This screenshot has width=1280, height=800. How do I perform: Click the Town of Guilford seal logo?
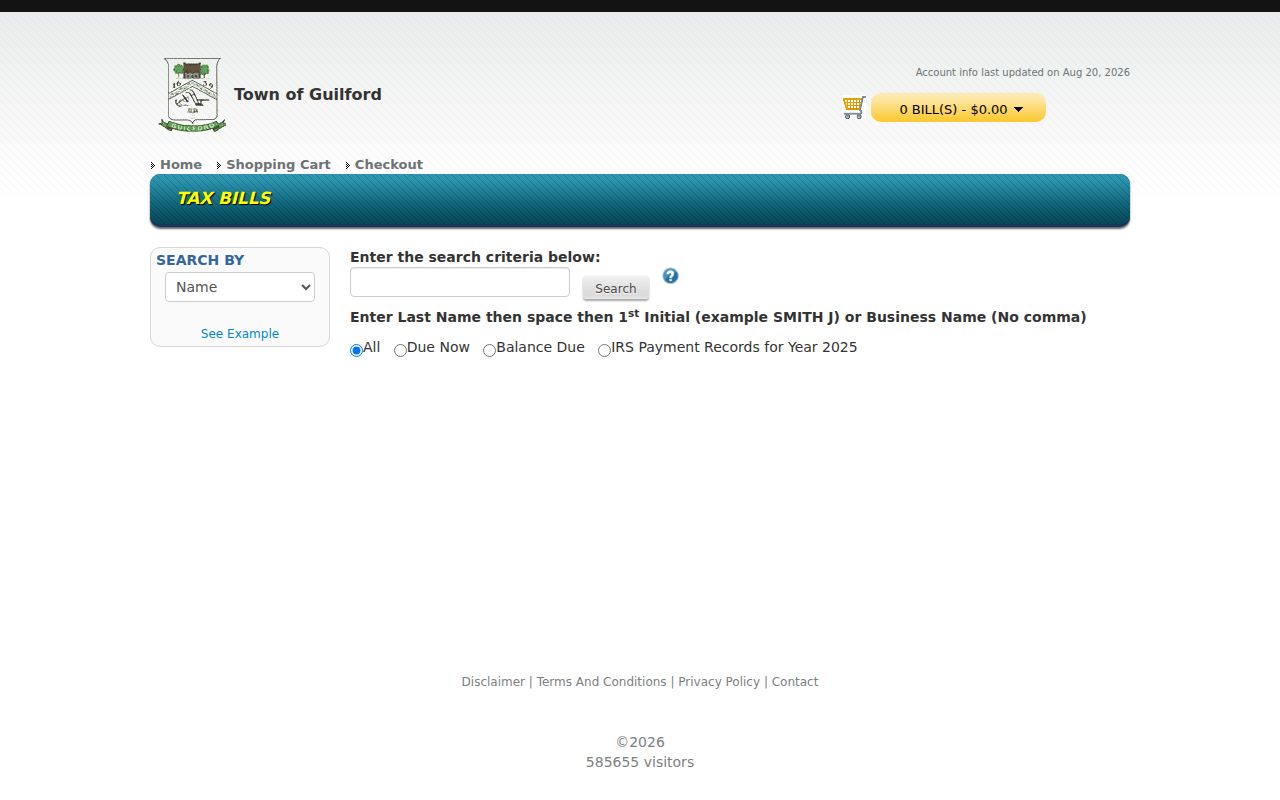click(192, 95)
